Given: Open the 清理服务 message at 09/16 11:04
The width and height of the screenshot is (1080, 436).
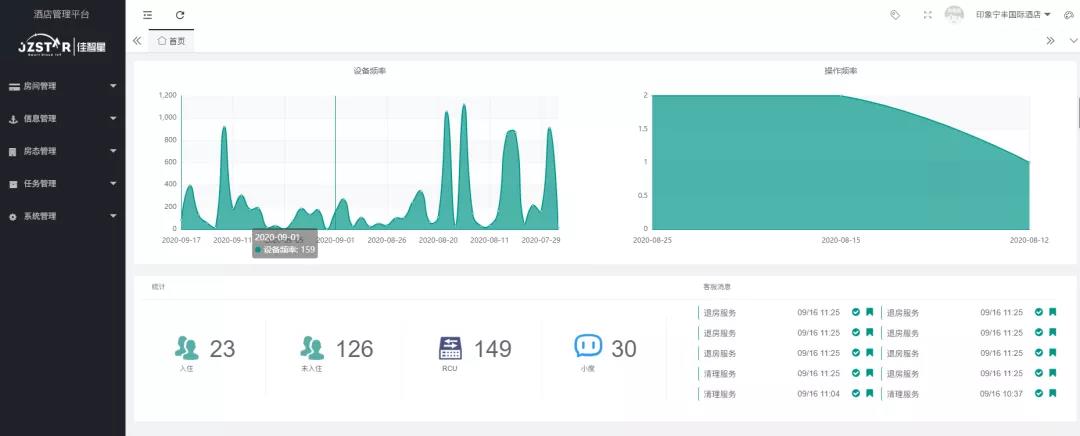Looking at the screenshot, I should [720, 394].
